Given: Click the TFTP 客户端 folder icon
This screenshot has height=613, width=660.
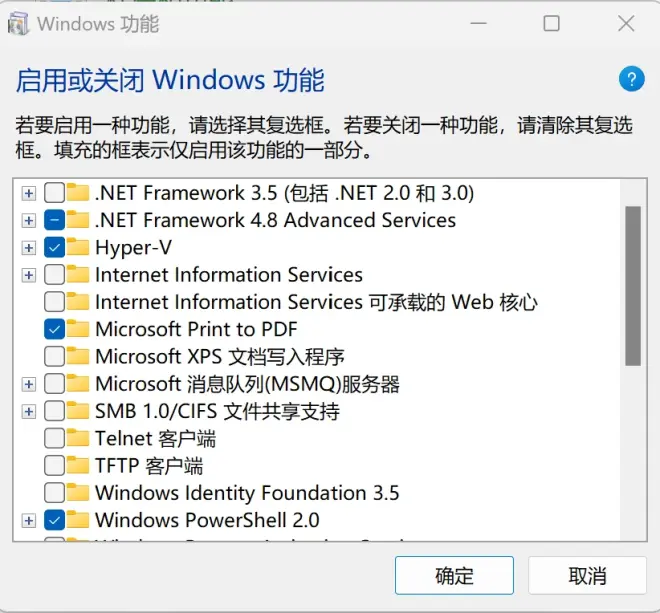Looking at the screenshot, I should tap(77, 465).
